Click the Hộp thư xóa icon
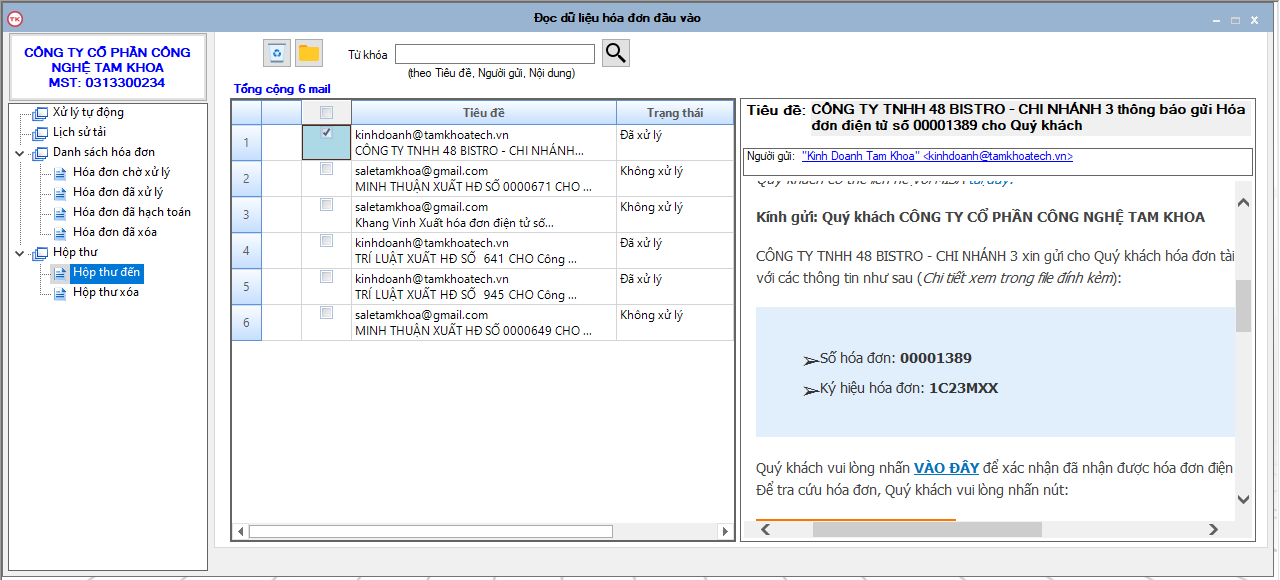The image size is (1280, 580). [60, 293]
